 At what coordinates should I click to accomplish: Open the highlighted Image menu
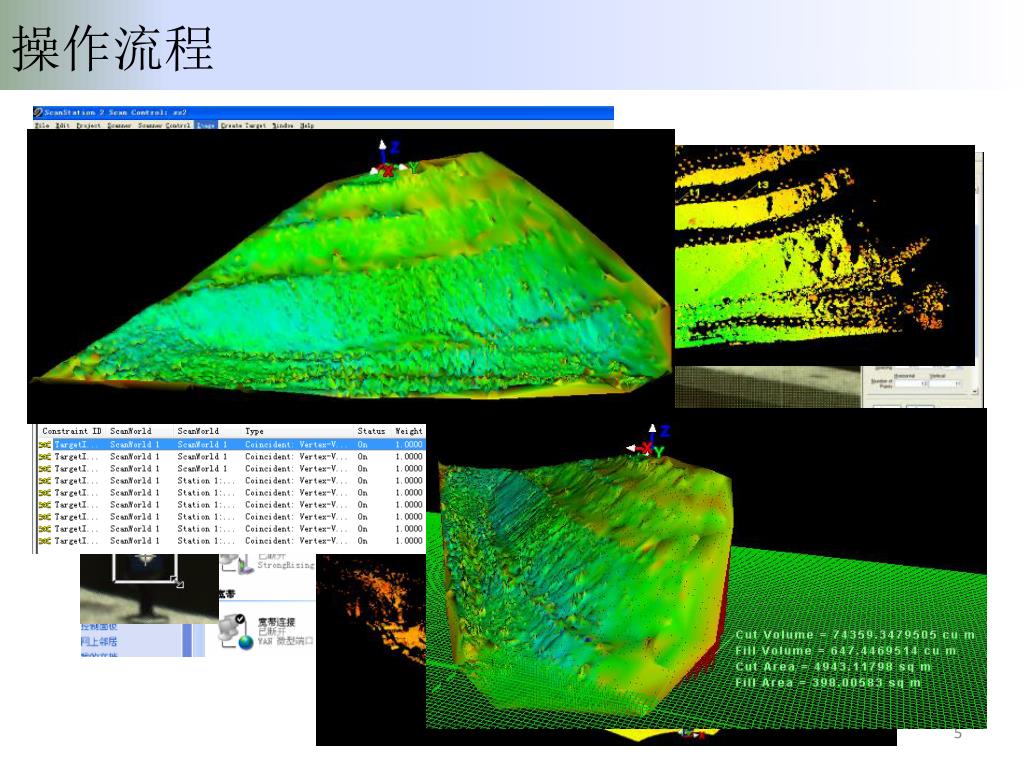click(x=206, y=125)
